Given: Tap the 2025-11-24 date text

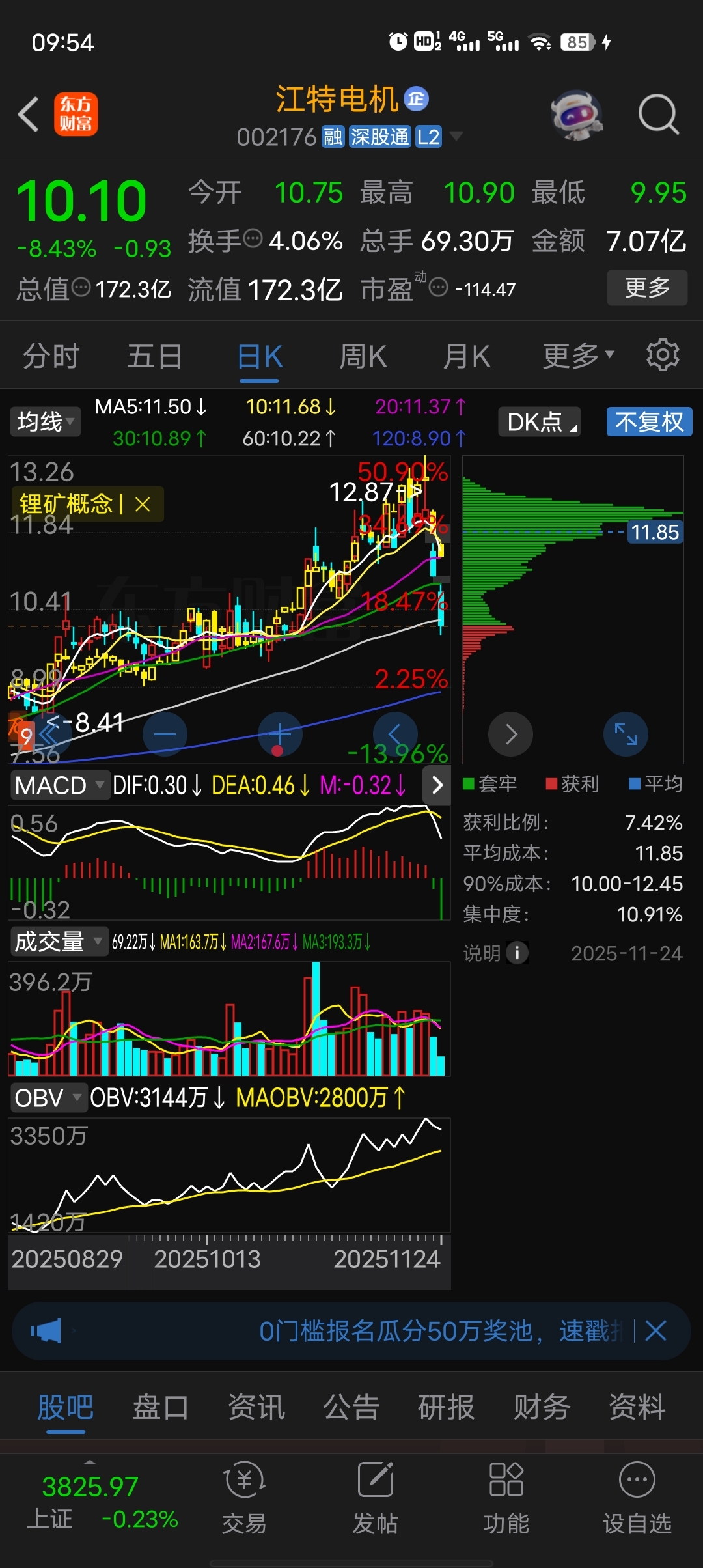Looking at the screenshot, I should (627, 953).
